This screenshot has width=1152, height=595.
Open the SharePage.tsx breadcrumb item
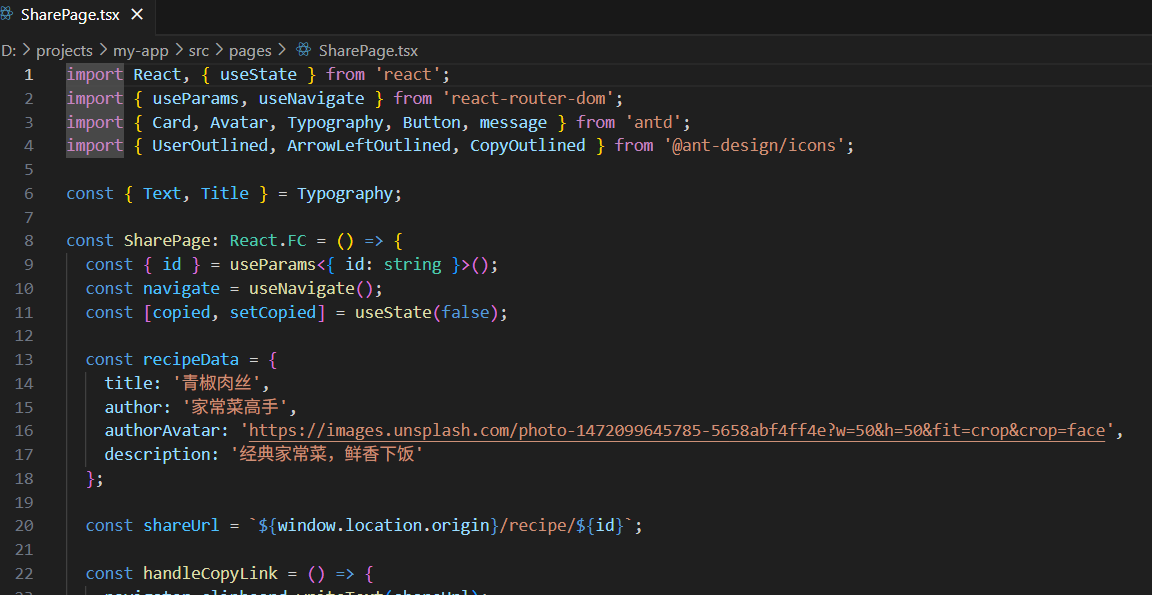click(x=368, y=51)
